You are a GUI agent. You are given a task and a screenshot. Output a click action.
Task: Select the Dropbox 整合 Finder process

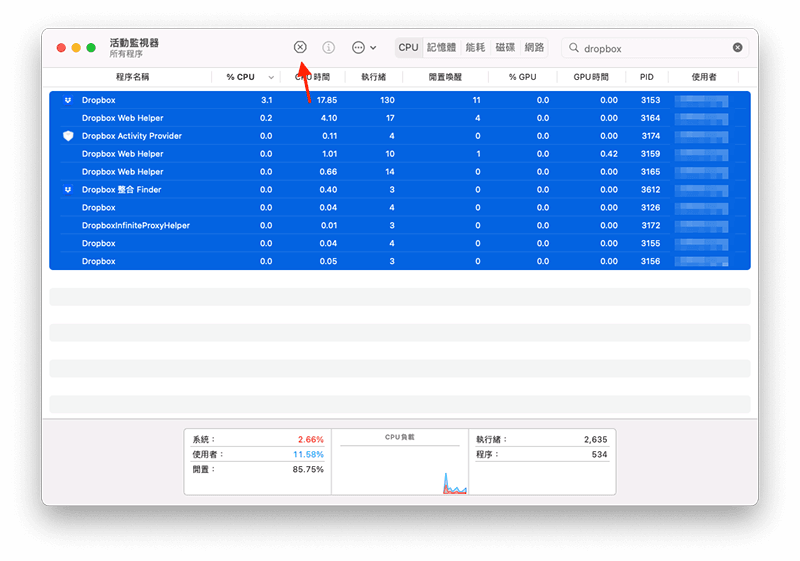pyautogui.click(x=400, y=189)
